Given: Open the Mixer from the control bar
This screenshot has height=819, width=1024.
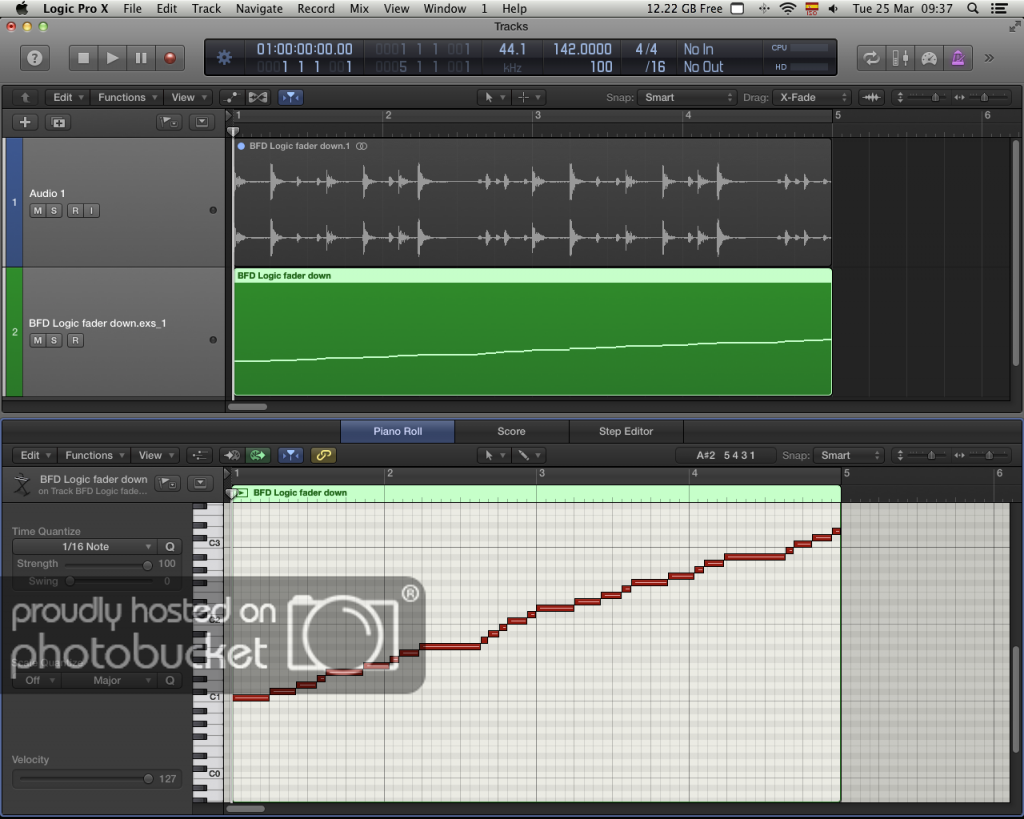Looking at the screenshot, I should point(901,58).
